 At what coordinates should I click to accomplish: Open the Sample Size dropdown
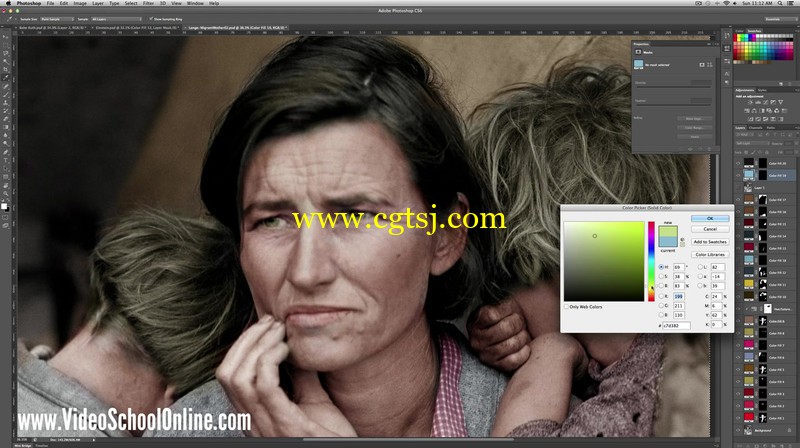coord(57,19)
